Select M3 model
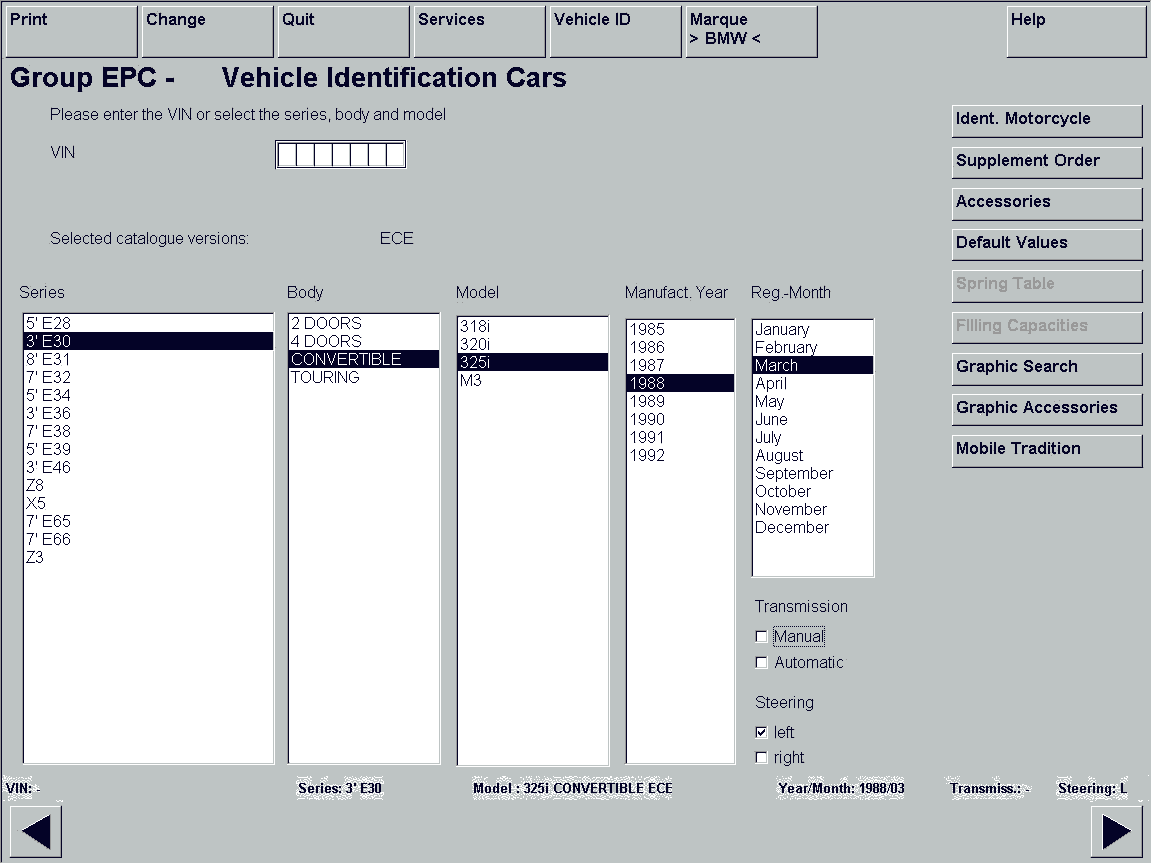1152x864 pixels. (x=533, y=380)
